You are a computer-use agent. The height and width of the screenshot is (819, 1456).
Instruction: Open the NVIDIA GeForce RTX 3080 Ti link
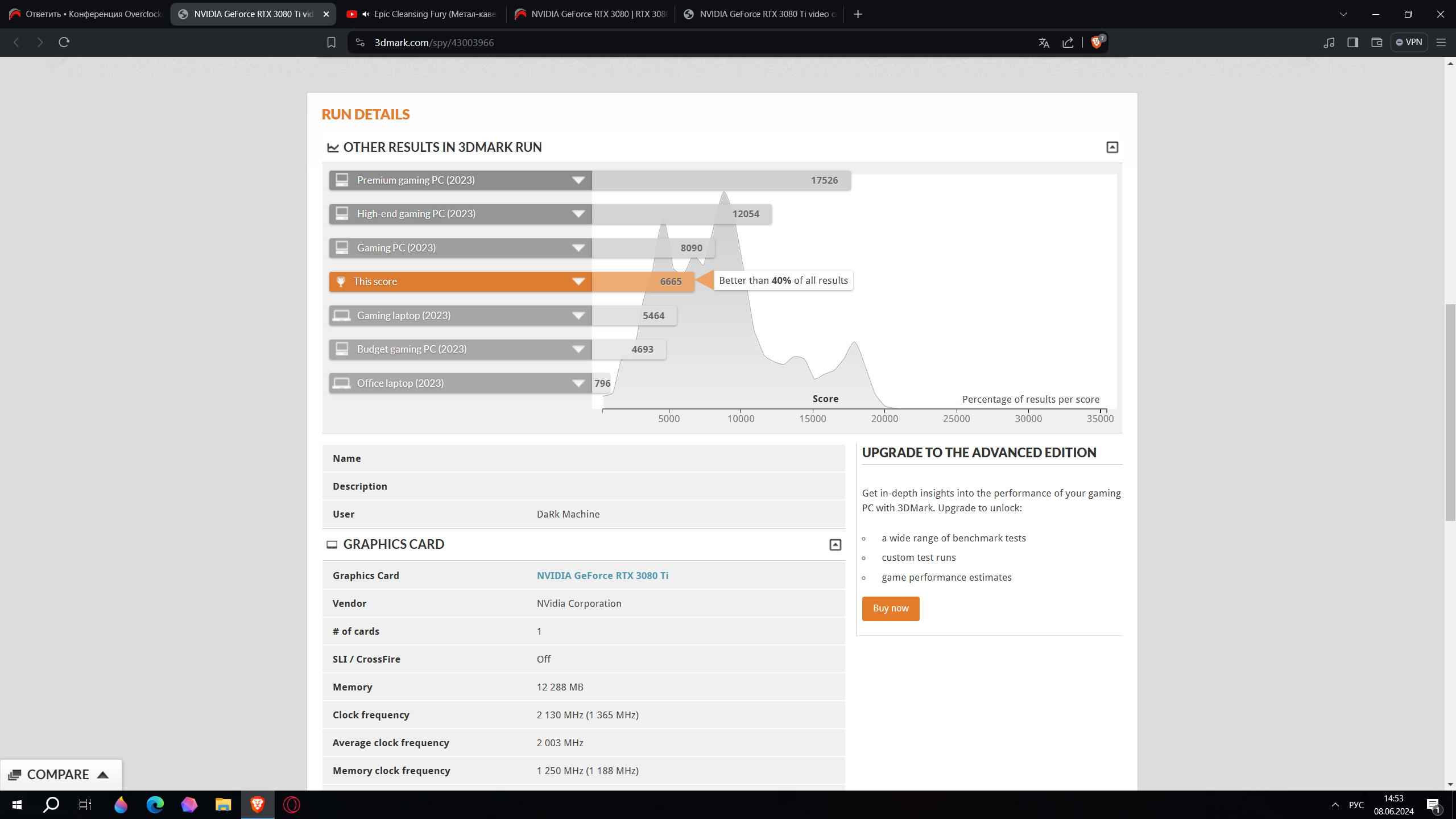point(602,576)
